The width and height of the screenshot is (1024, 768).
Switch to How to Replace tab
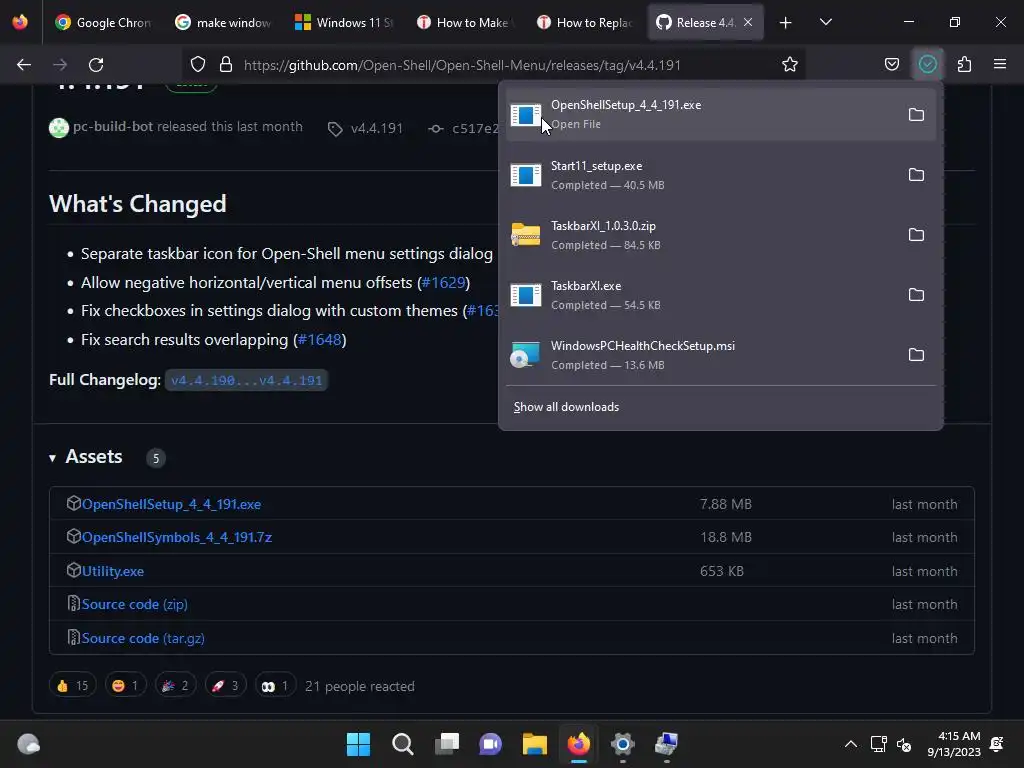(584, 23)
